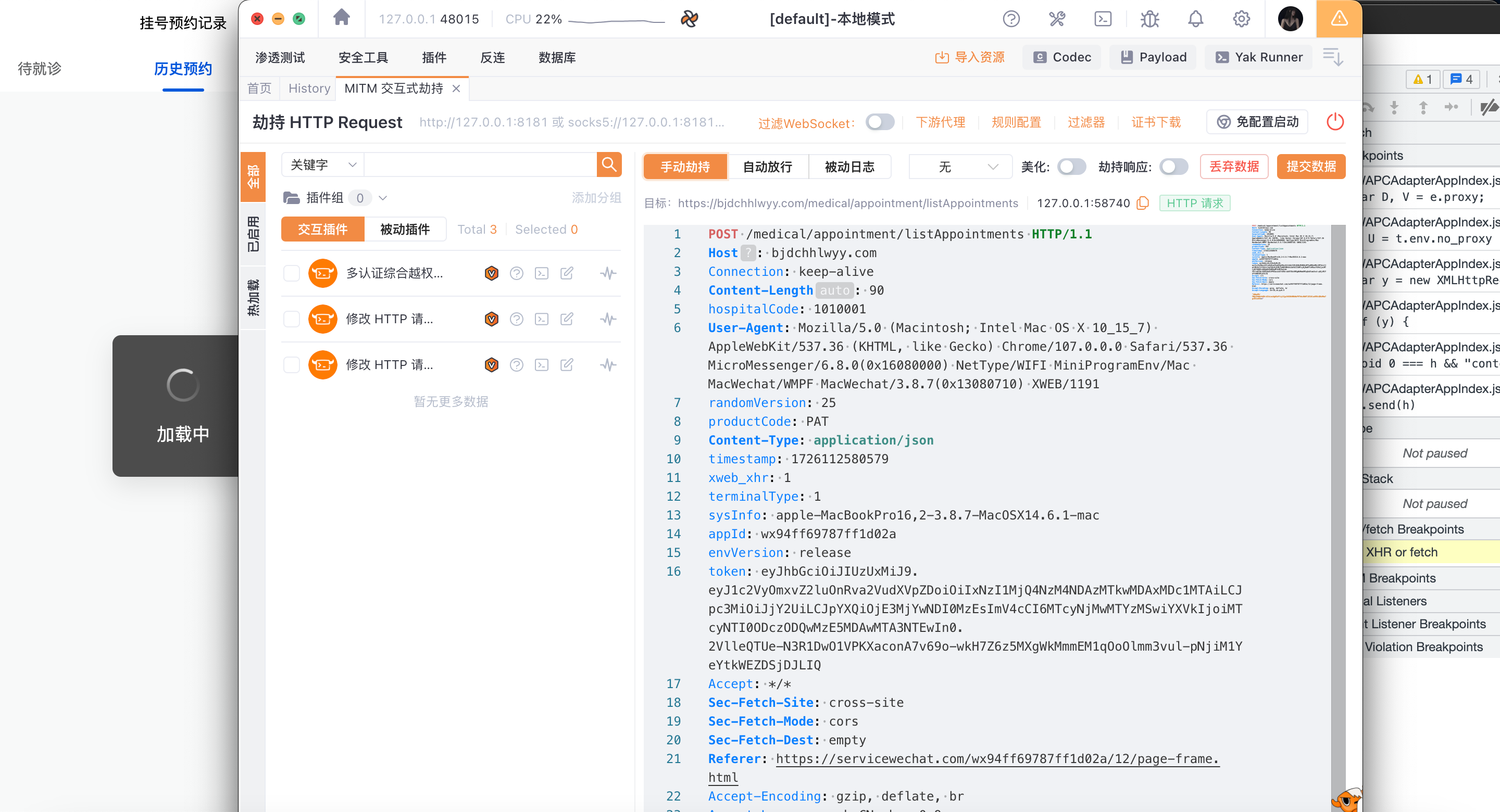Click pulse icon on second 修改 HTTP 请 row
The width and height of the screenshot is (1500, 812).
608,319
